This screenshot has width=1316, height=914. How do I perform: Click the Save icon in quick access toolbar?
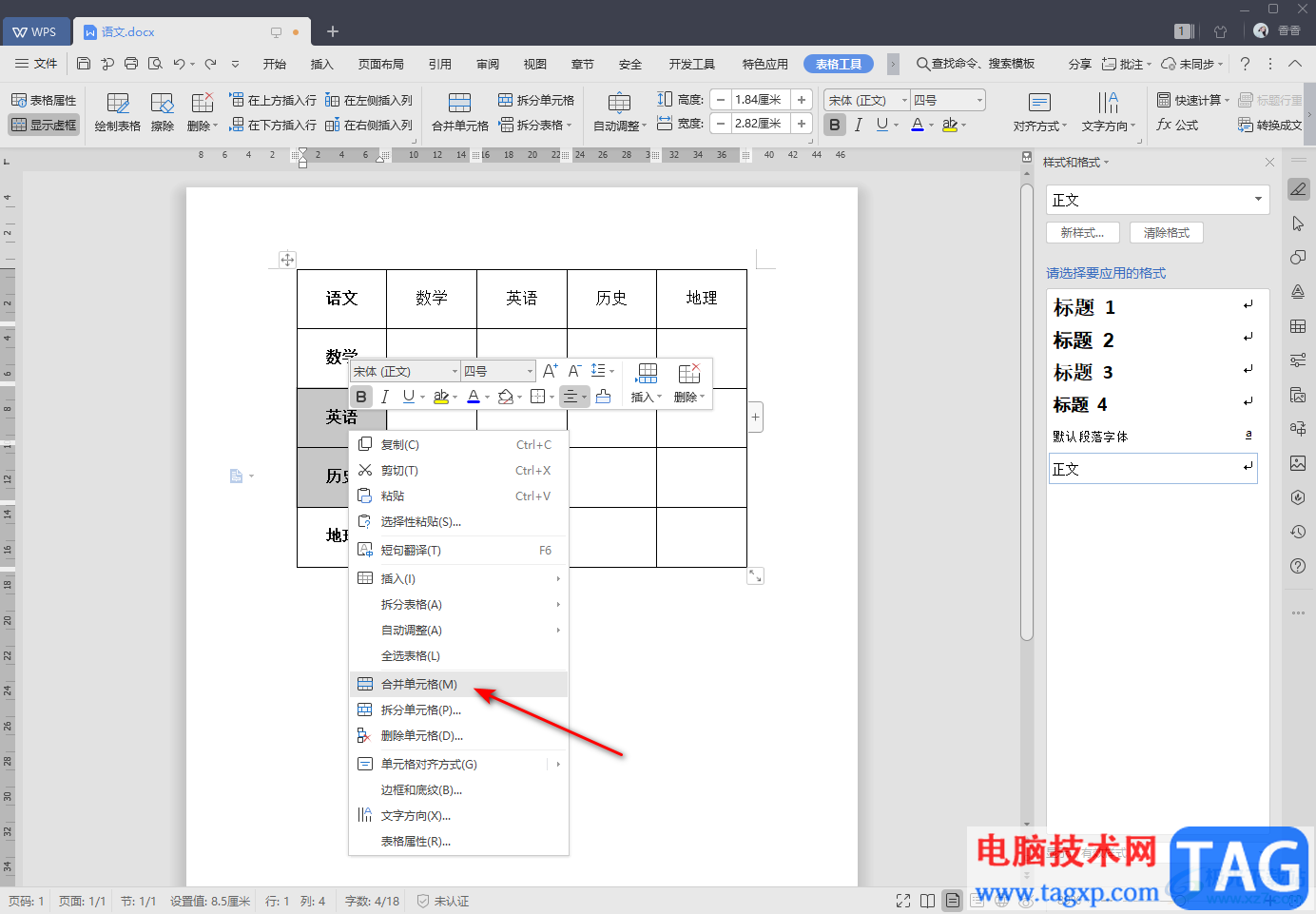[x=84, y=64]
